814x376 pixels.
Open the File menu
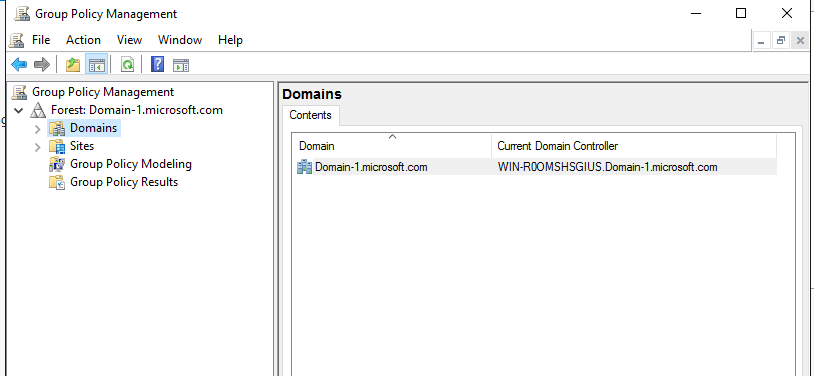tap(41, 40)
